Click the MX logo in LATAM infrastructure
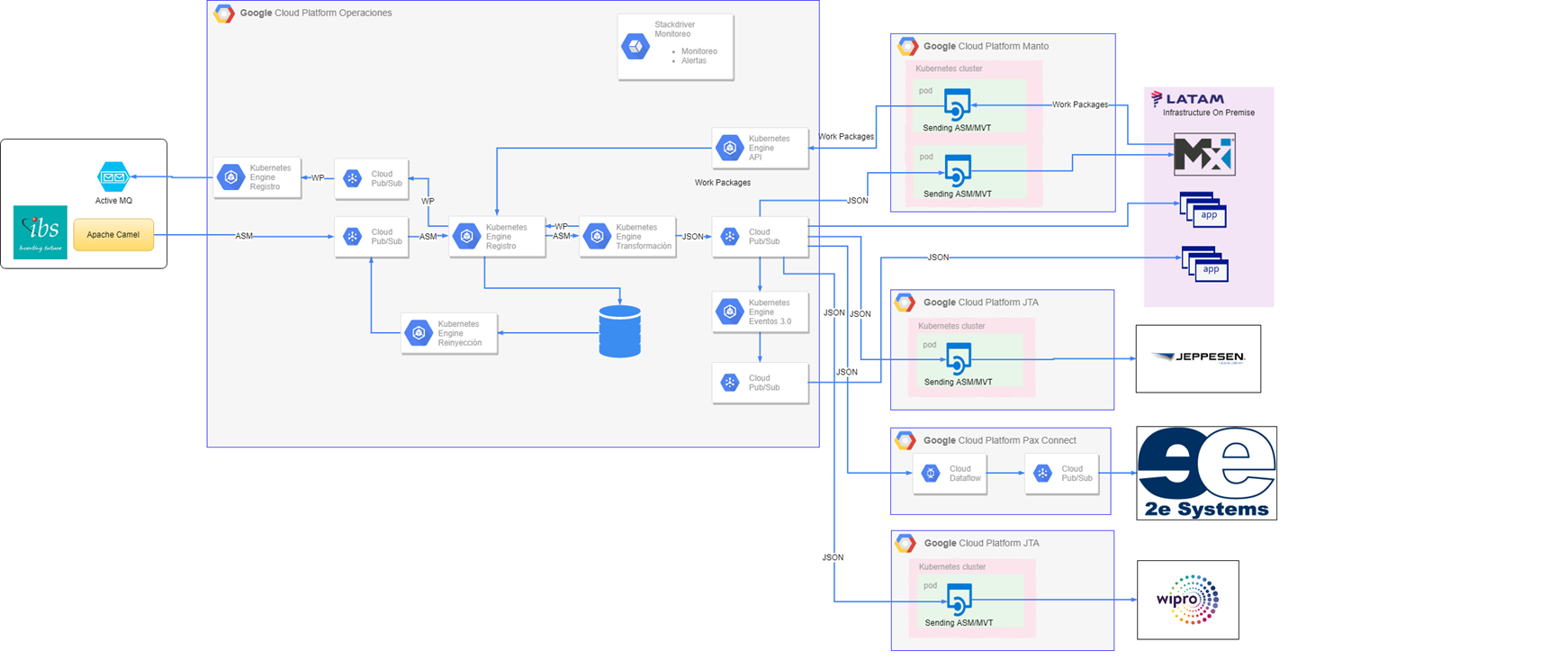Screen dimensions: 1568x660 1204,155
